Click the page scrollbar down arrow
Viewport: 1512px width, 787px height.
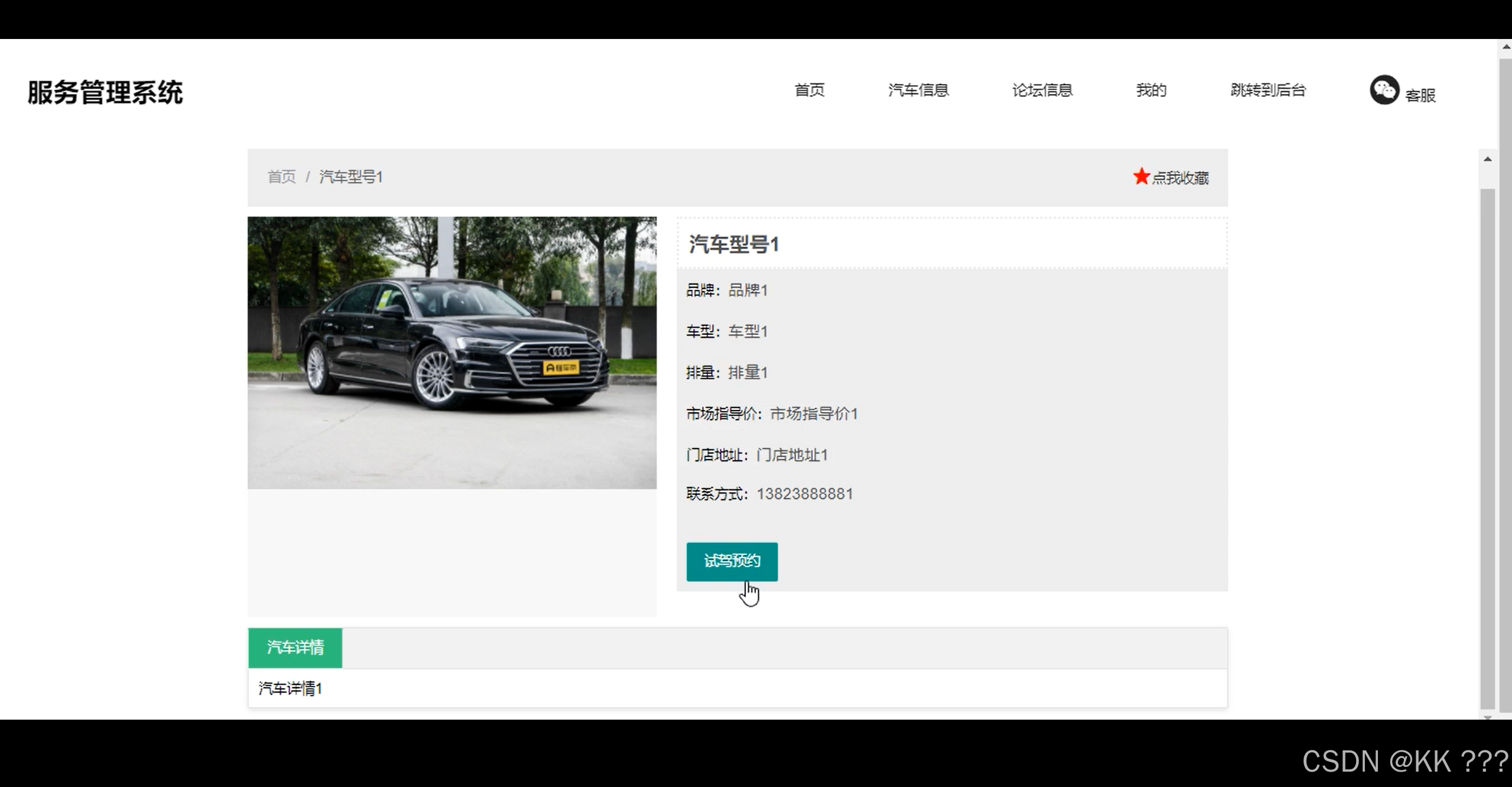point(1489,718)
